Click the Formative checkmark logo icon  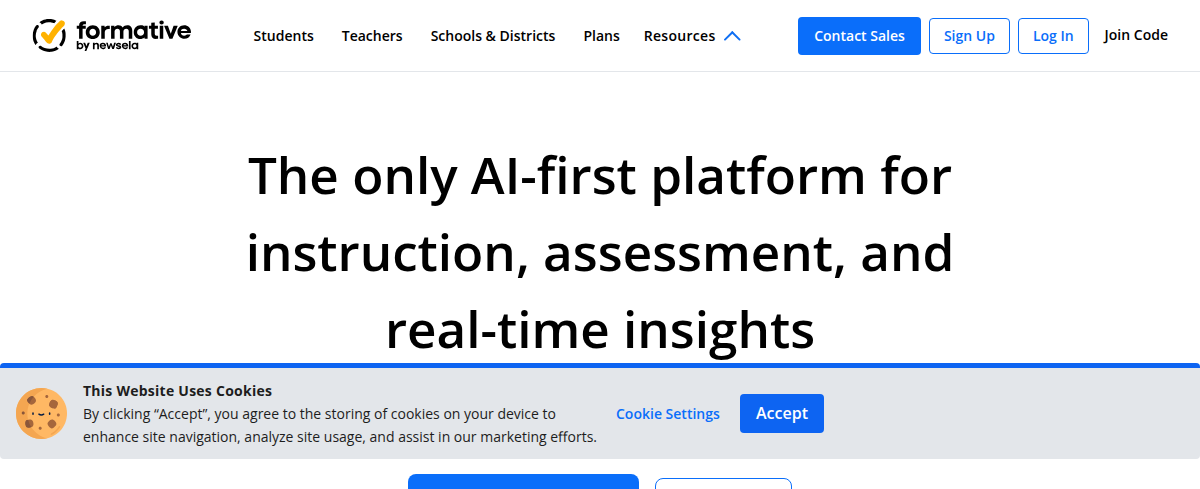click(x=49, y=35)
